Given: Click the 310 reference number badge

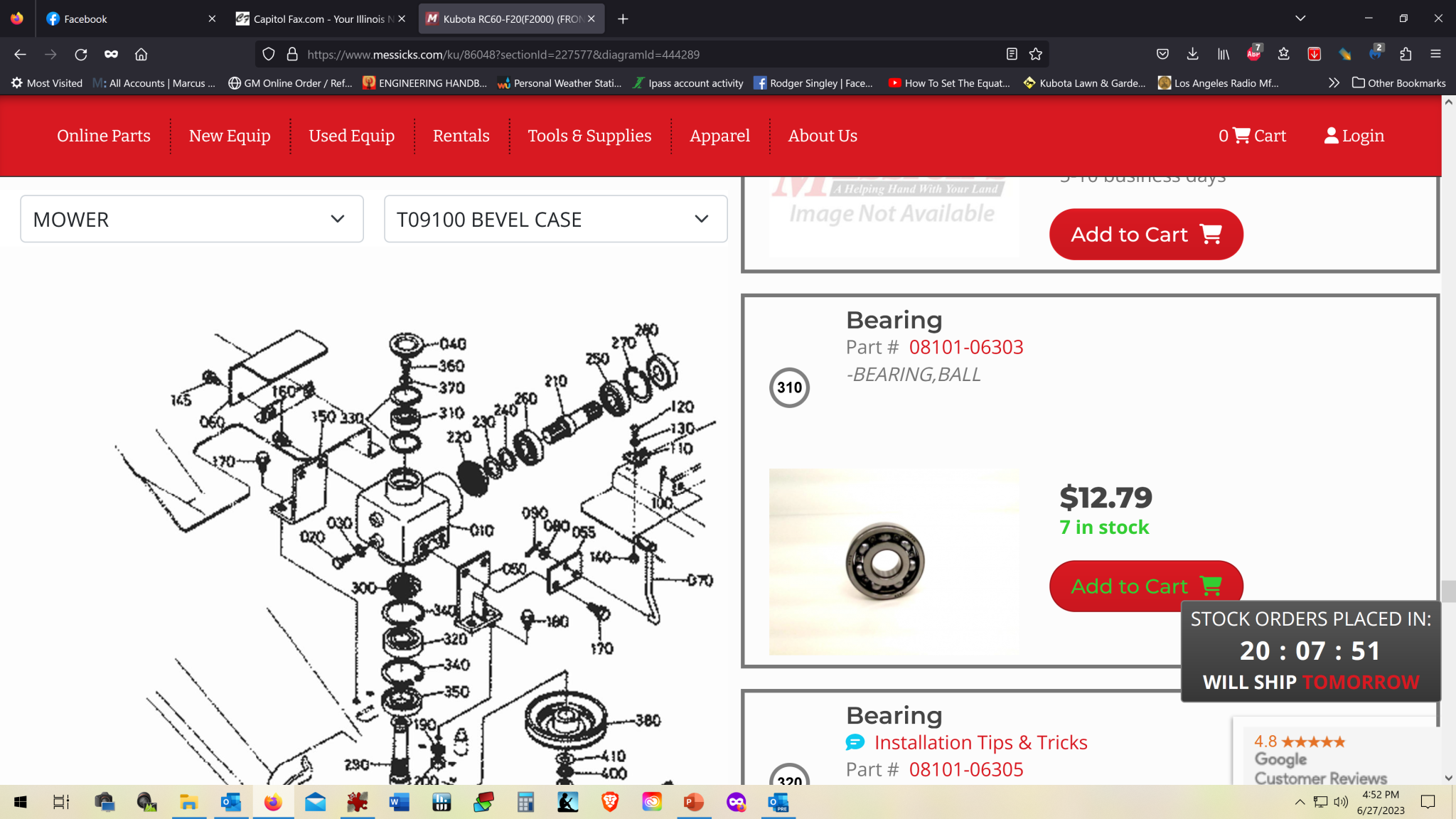Looking at the screenshot, I should tap(789, 387).
